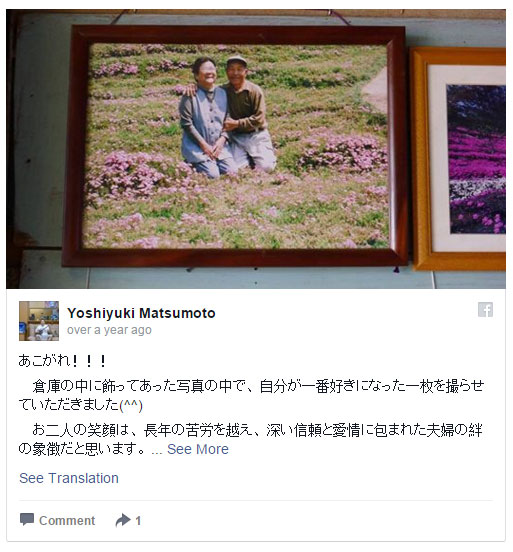Click the dark wooden picture frame border
Screen dimensions: 513x552
click(235, 258)
